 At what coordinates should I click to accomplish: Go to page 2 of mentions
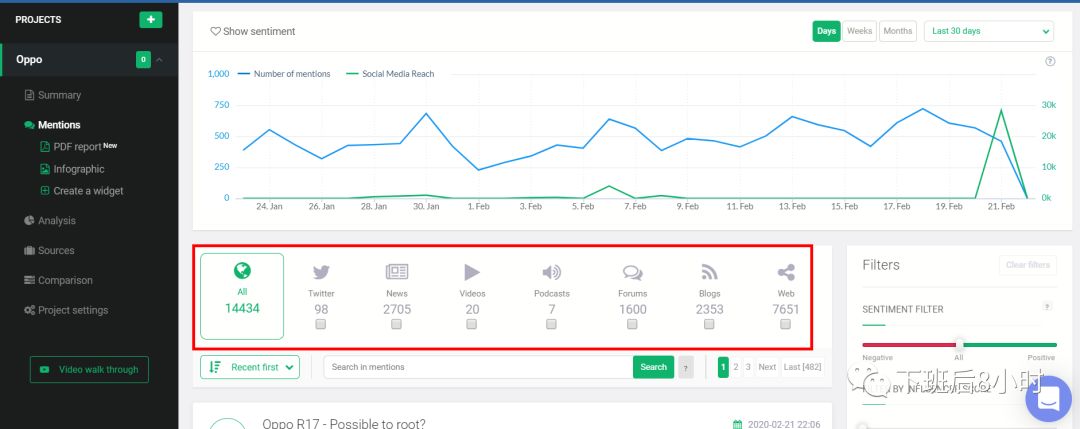click(x=736, y=367)
